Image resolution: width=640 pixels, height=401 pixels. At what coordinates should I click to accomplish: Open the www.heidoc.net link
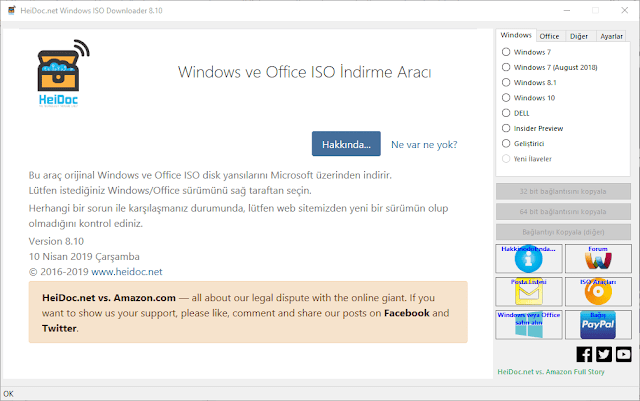[127, 272]
